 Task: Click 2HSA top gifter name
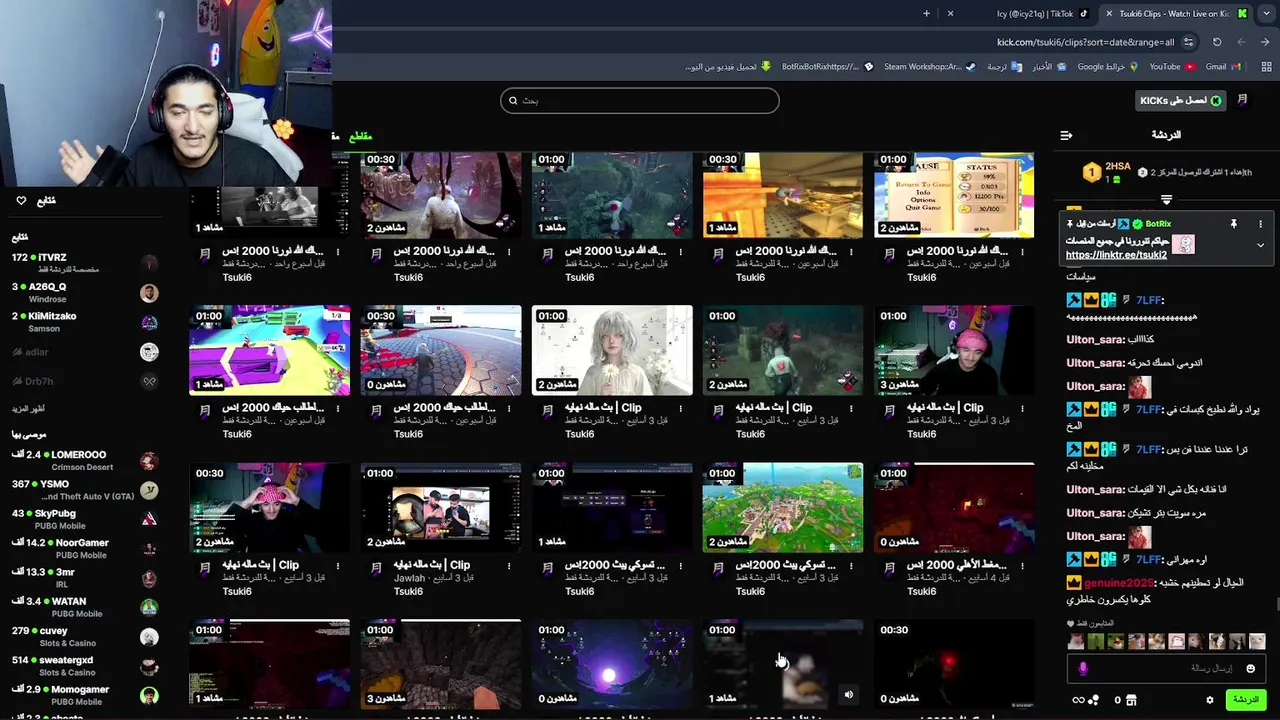[1118, 167]
